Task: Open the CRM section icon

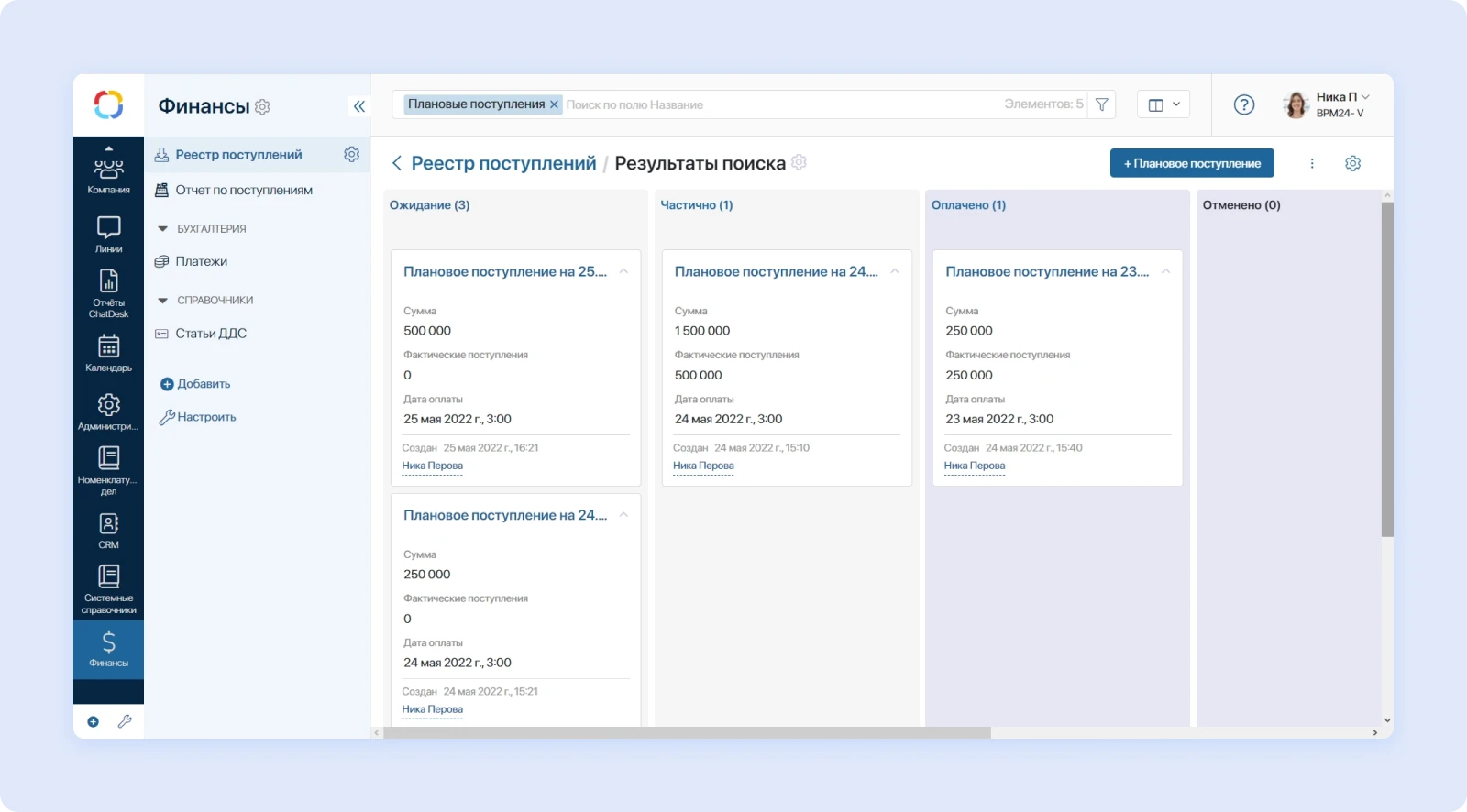Action: tap(108, 530)
